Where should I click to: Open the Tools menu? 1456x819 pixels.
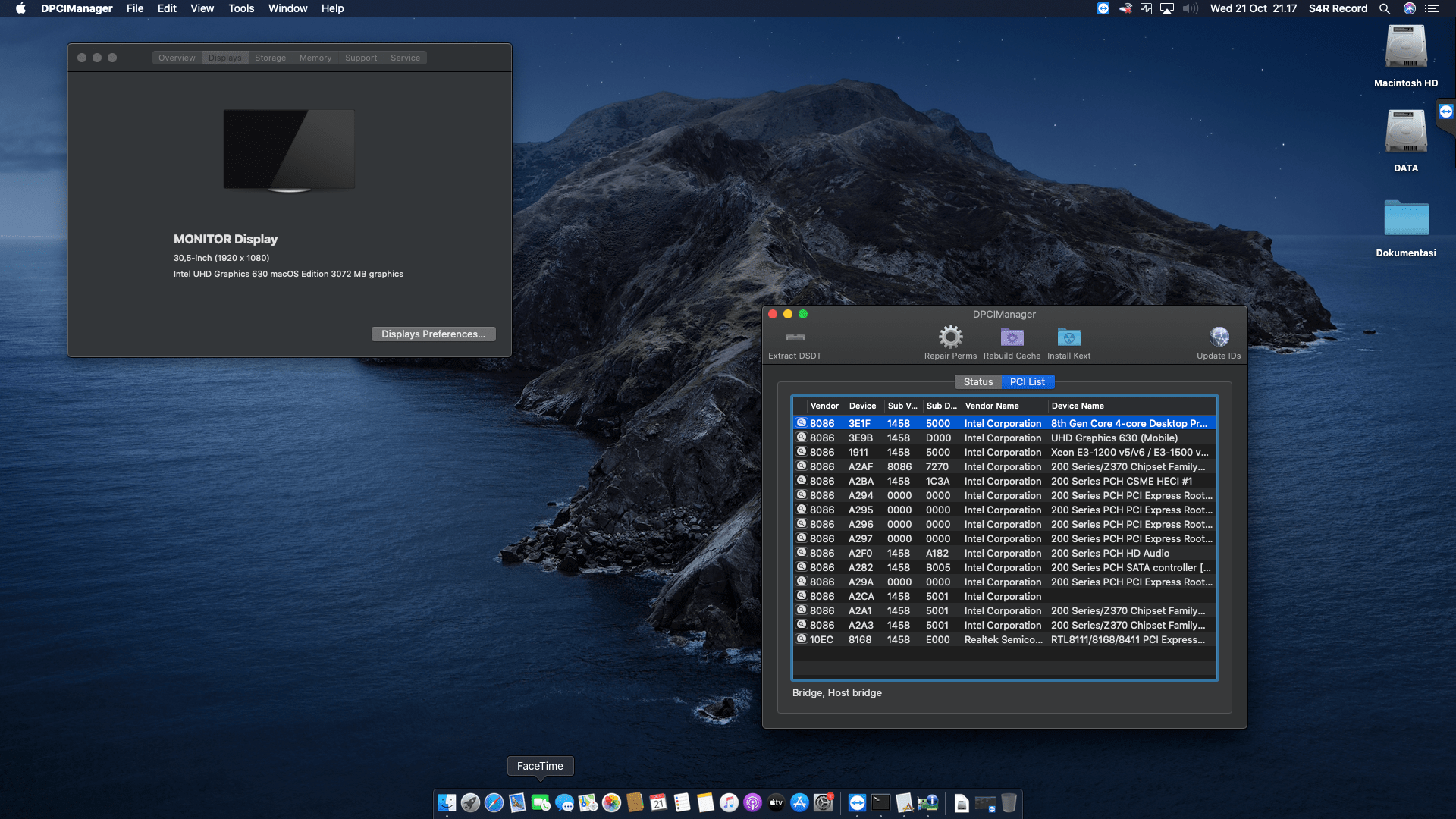(240, 8)
